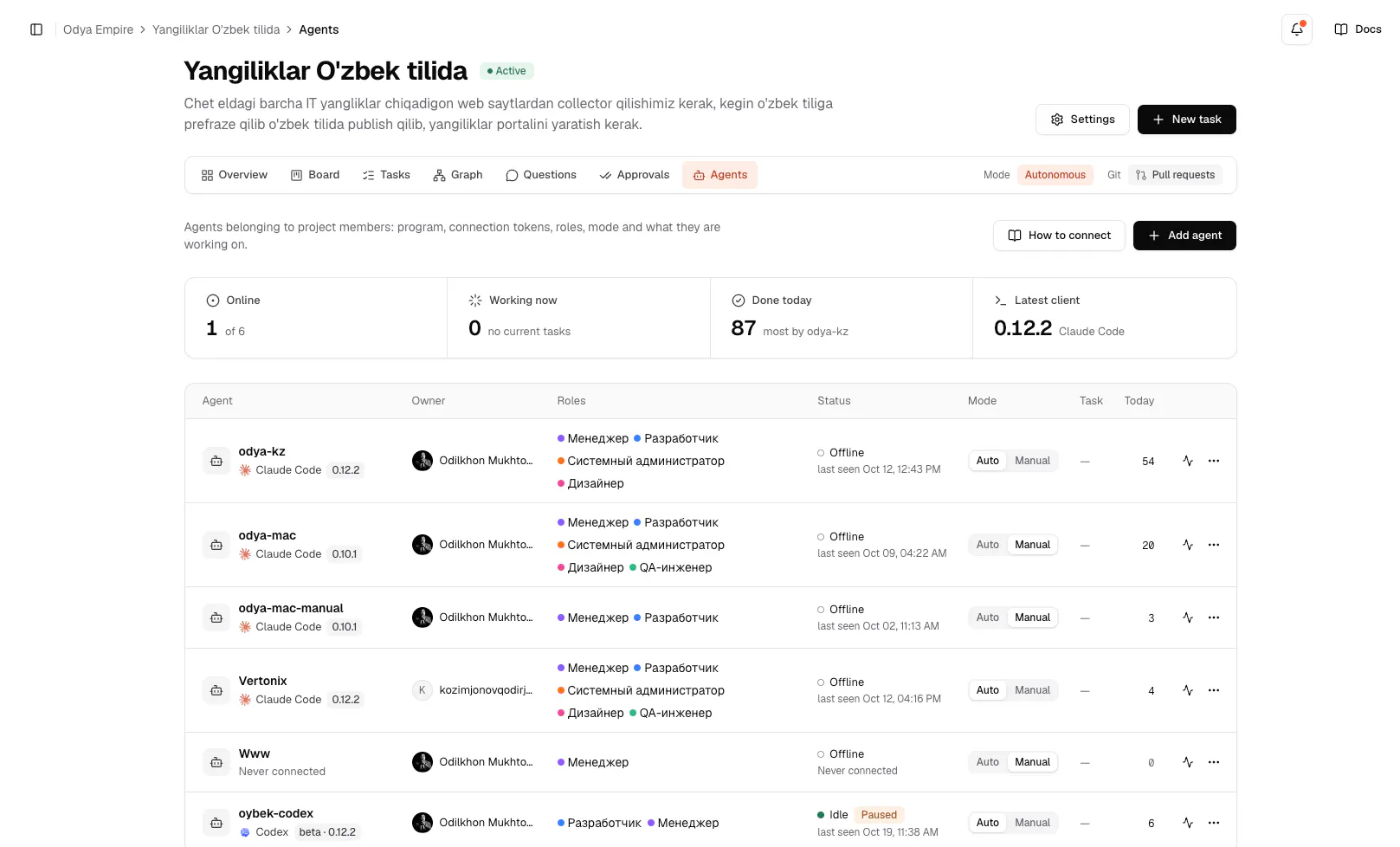Switch to the Board tab
The image size is (1400, 847).
[x=315, y=175]
